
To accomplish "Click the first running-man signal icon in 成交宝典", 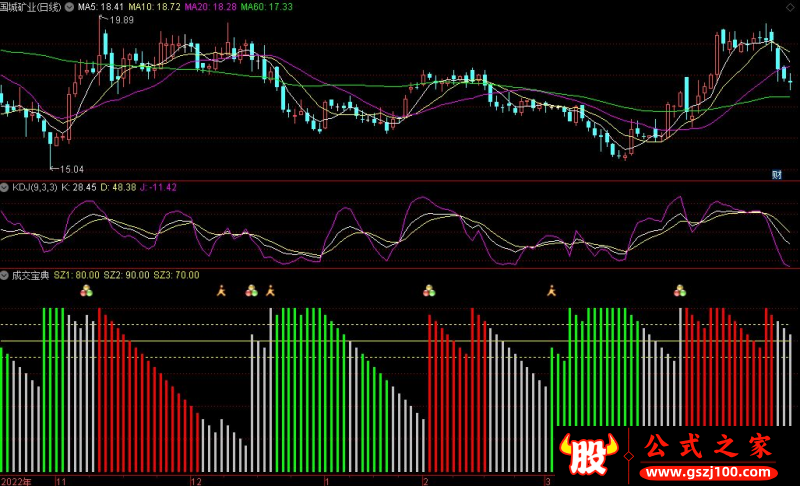I will point(221,291).
